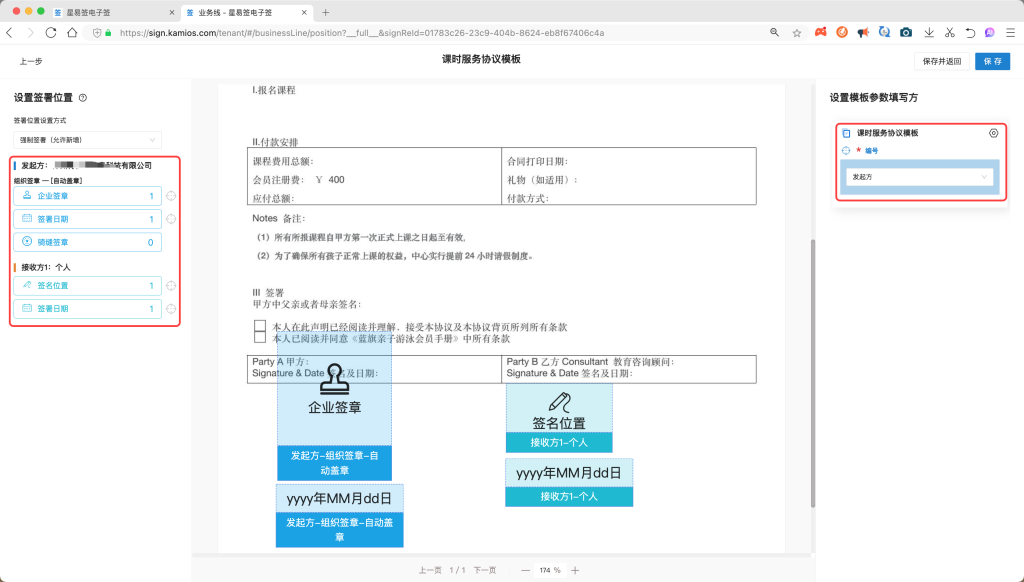Click the browser forward arrow

(x=29, y=33)
